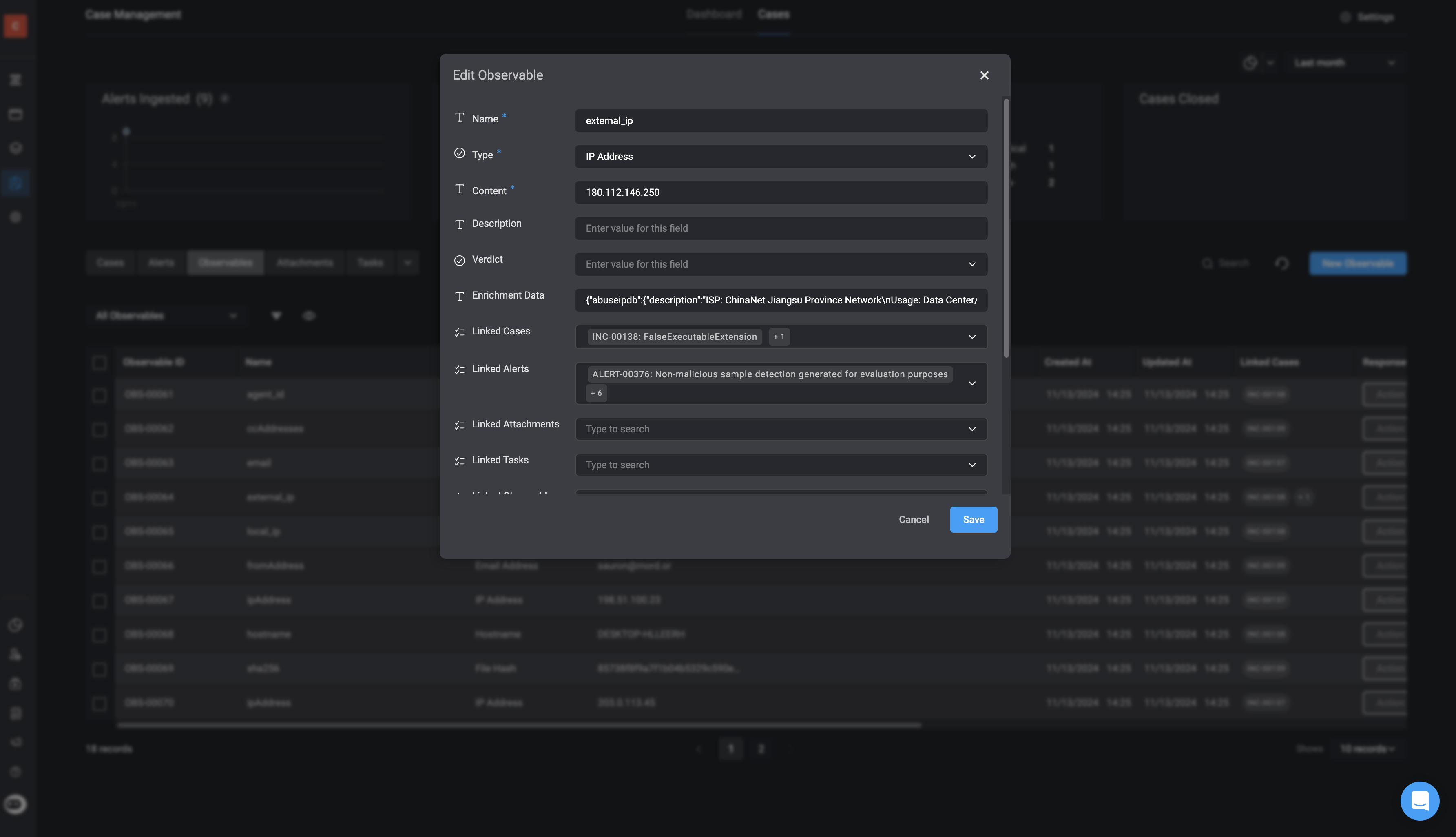The width and height of the screenshot is (1456, 837).
Task: Click the Enrichment Data field
Action: pos(781,300)
